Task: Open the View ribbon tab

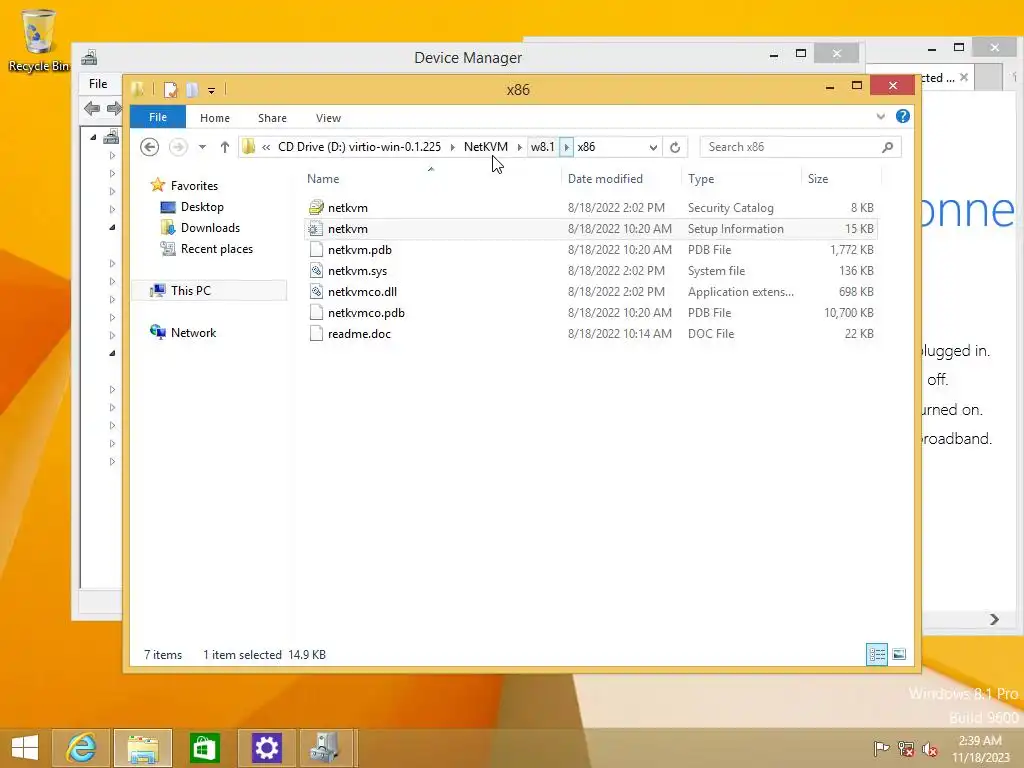Action: point(328,118)
